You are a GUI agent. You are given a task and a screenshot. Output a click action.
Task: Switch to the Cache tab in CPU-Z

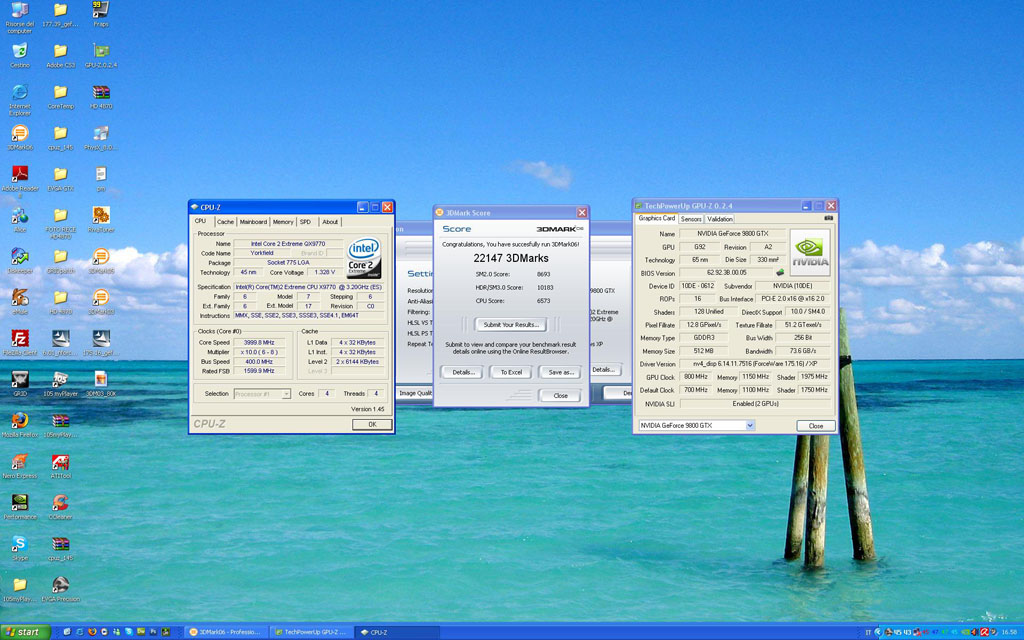(225, 222)
